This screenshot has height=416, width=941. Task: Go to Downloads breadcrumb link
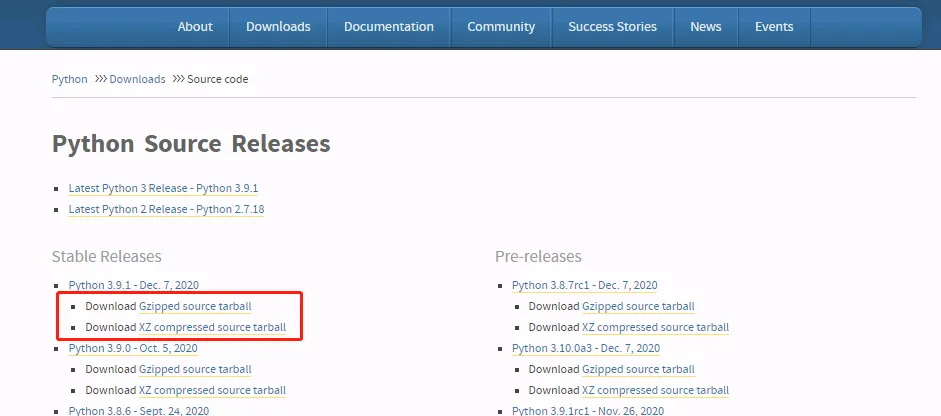click(x=137, y=79)
